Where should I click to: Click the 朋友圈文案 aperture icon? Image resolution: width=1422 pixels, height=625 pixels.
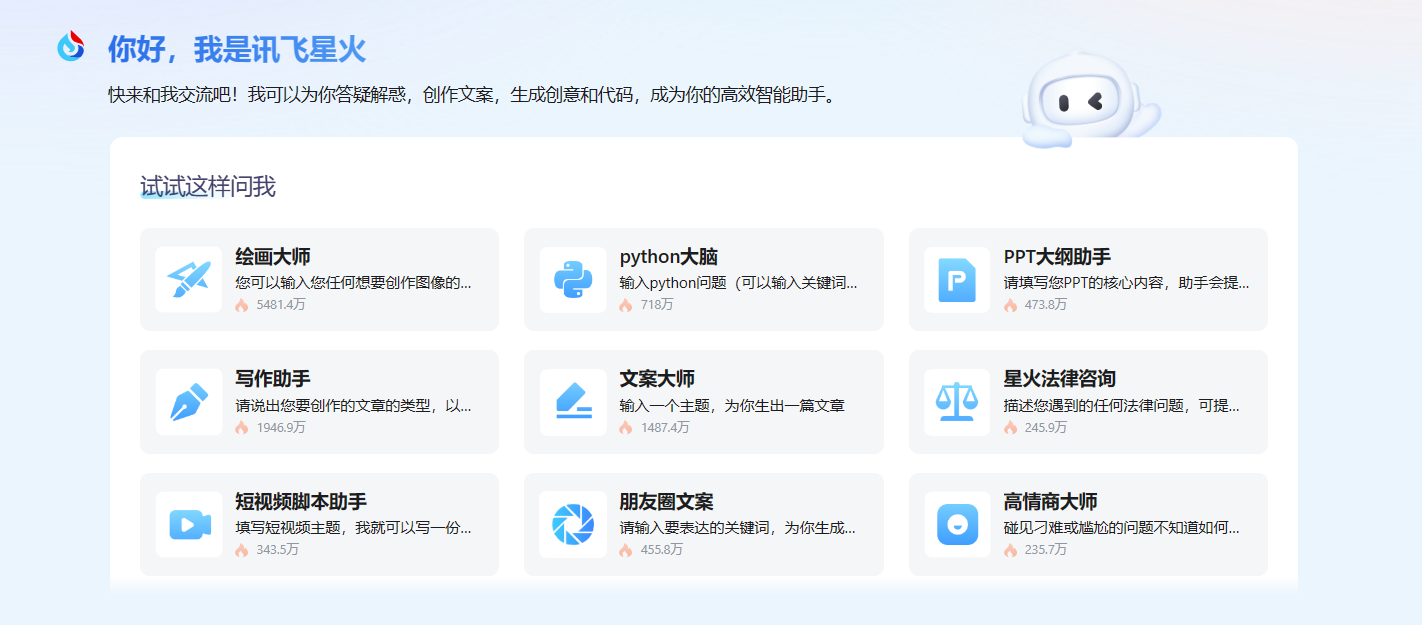point(573,525)
